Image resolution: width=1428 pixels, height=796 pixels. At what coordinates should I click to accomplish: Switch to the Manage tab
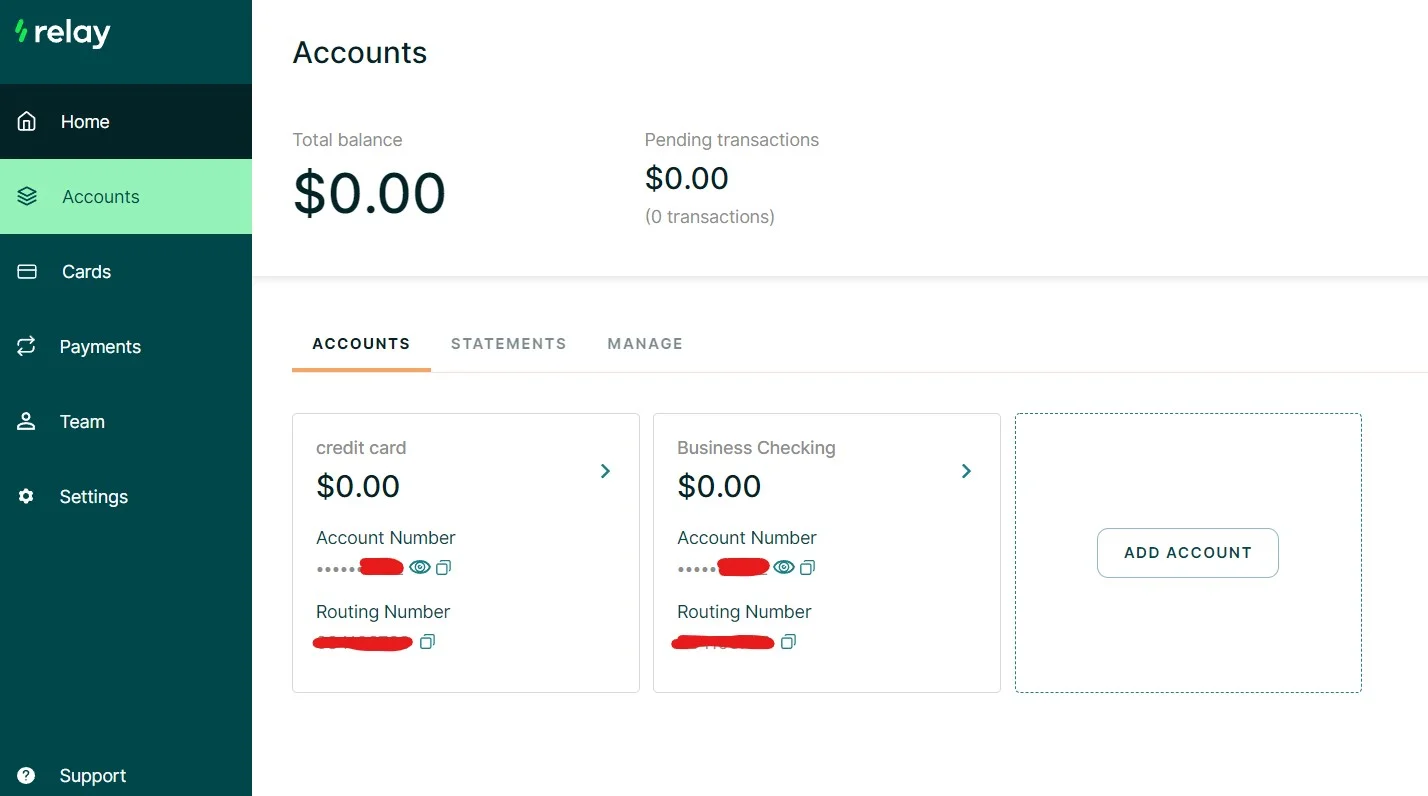click(645, 343)
